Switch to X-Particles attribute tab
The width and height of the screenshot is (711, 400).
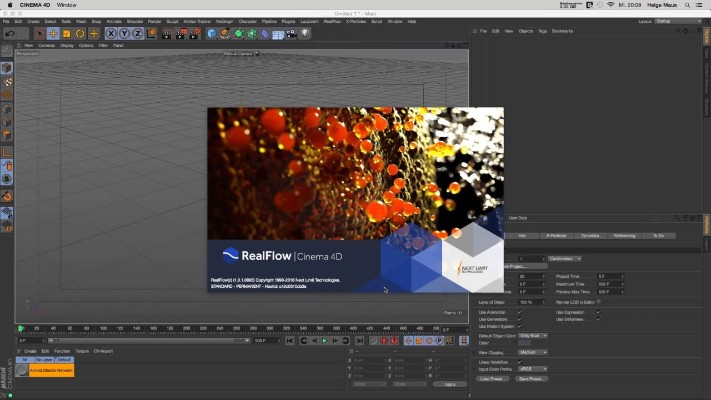(x=556, y=236)
